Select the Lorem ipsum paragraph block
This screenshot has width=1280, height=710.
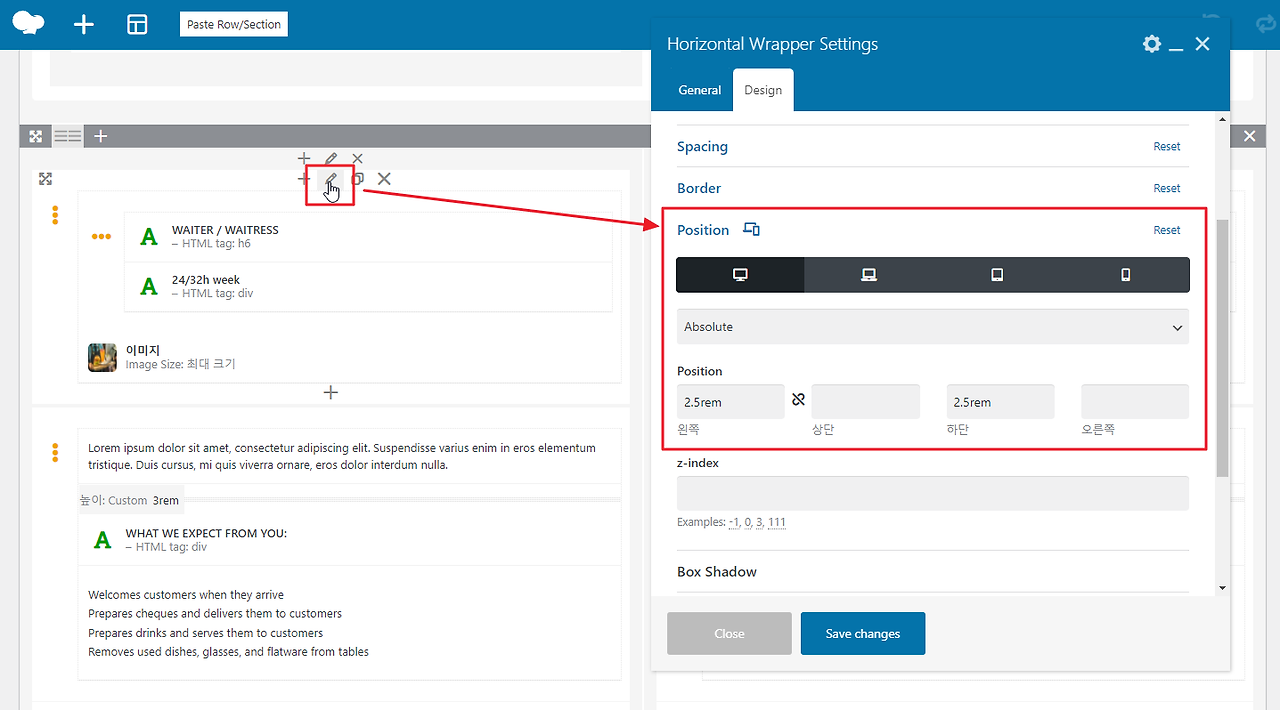click(349, 456)
